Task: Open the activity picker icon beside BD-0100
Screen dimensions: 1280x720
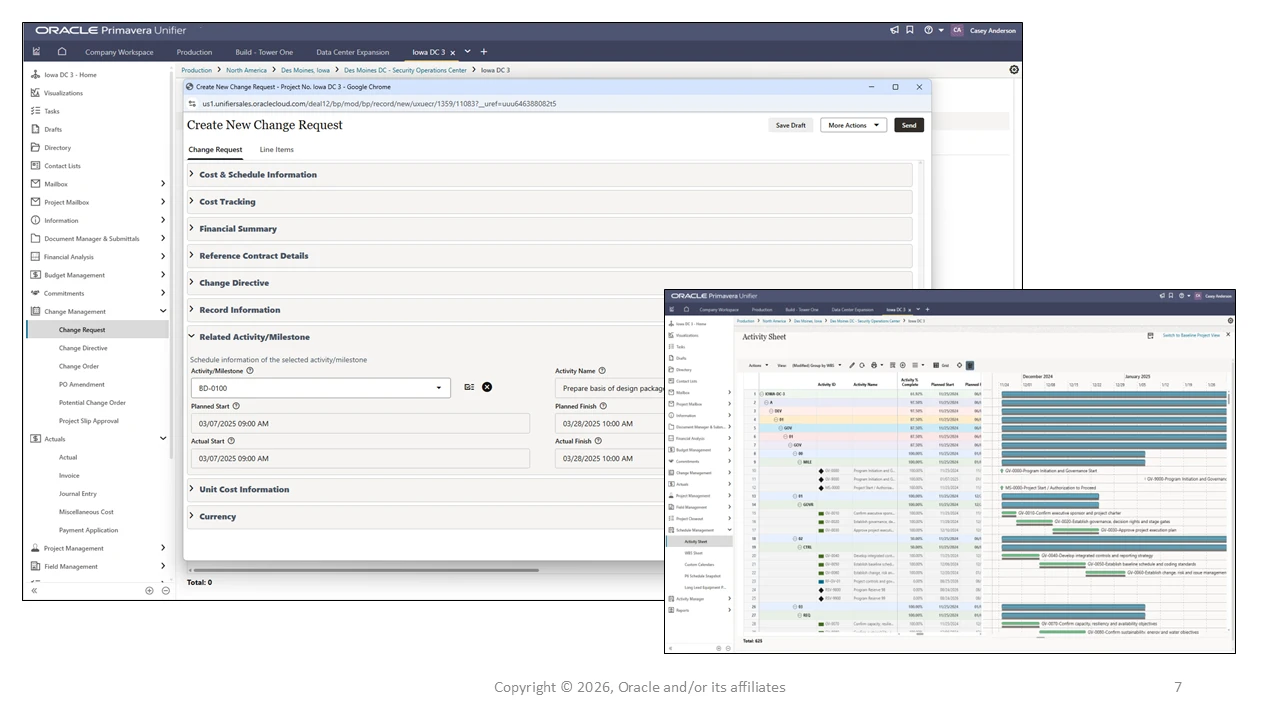Action: tap(469, 387)
